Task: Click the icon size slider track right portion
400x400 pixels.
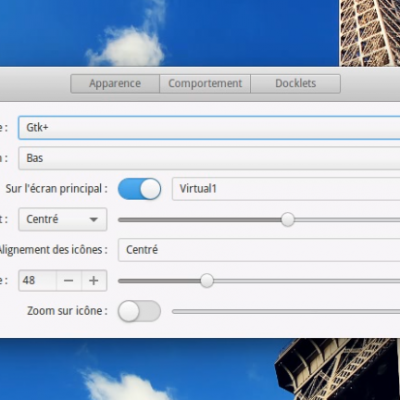Action: (x=307, y=281)
